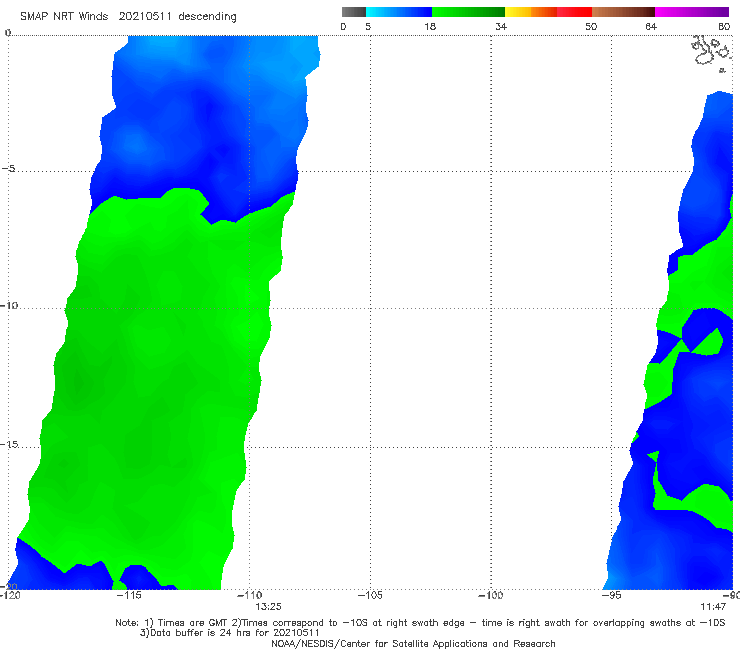Screen dimensions: 740x650
Task: Click the cyan-blue segment of the color bar
Action: coord(399,12)
